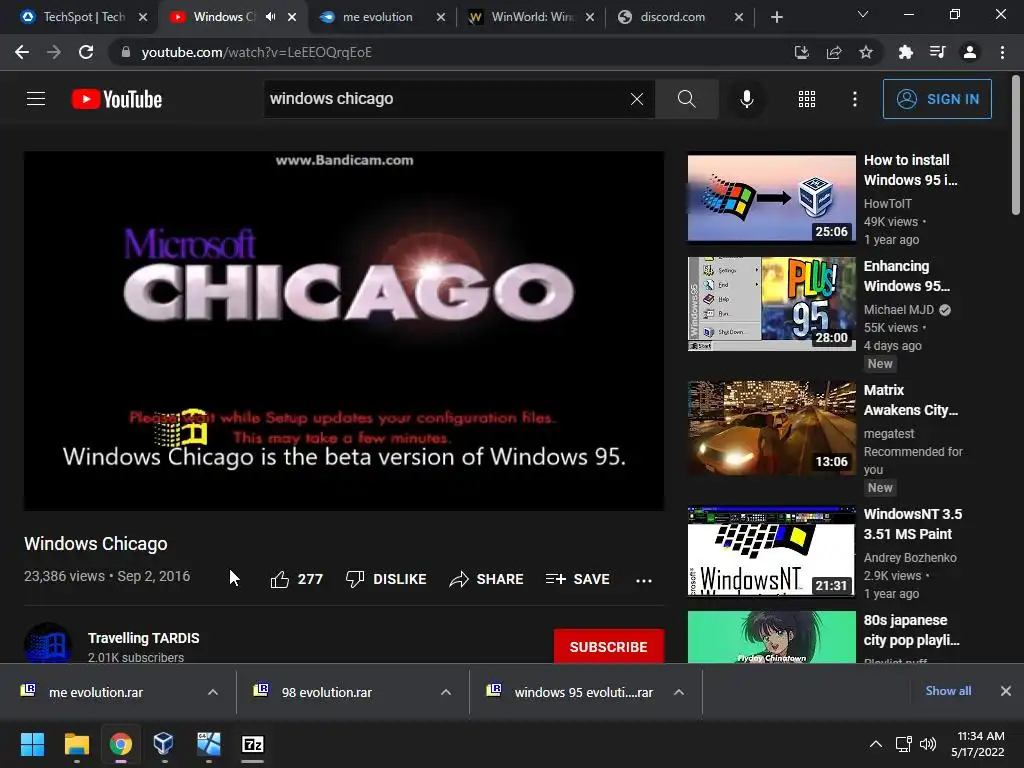Image resolution: width=1024 pixels, height=768 pixels.
Task: Close the downloads bar
Action: pyautogui.click(x=1006, y=691)
